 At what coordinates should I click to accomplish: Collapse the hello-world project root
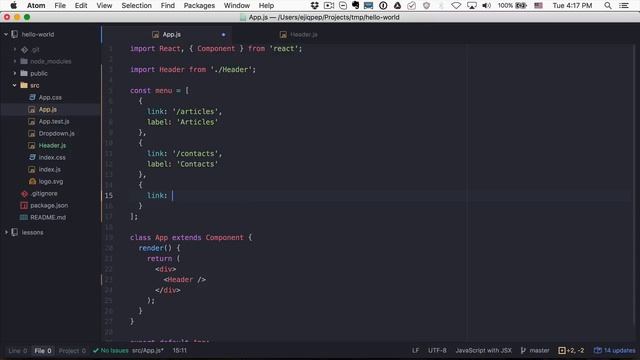click(x=6, y=35)
